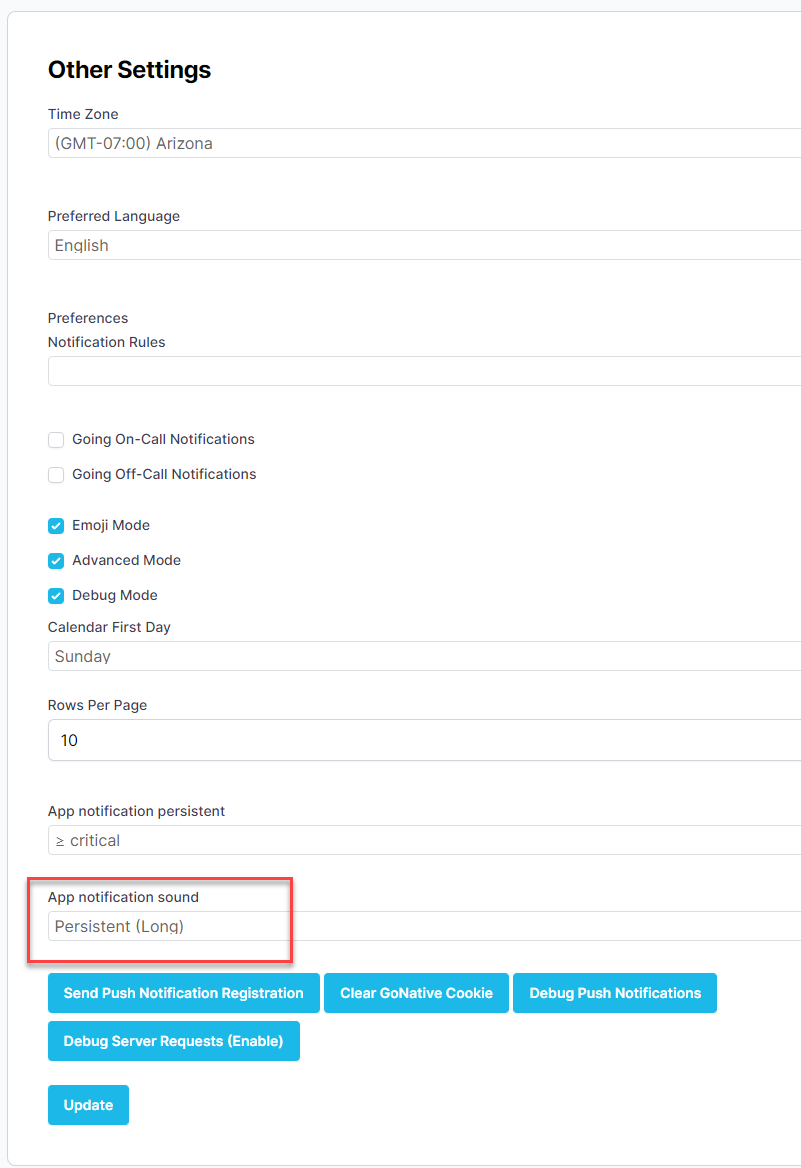Image resolution: width=801 pixels, height=1168 pixels.
Task: Turn off Debug Mode checkbox
Action: coord(56,596)
